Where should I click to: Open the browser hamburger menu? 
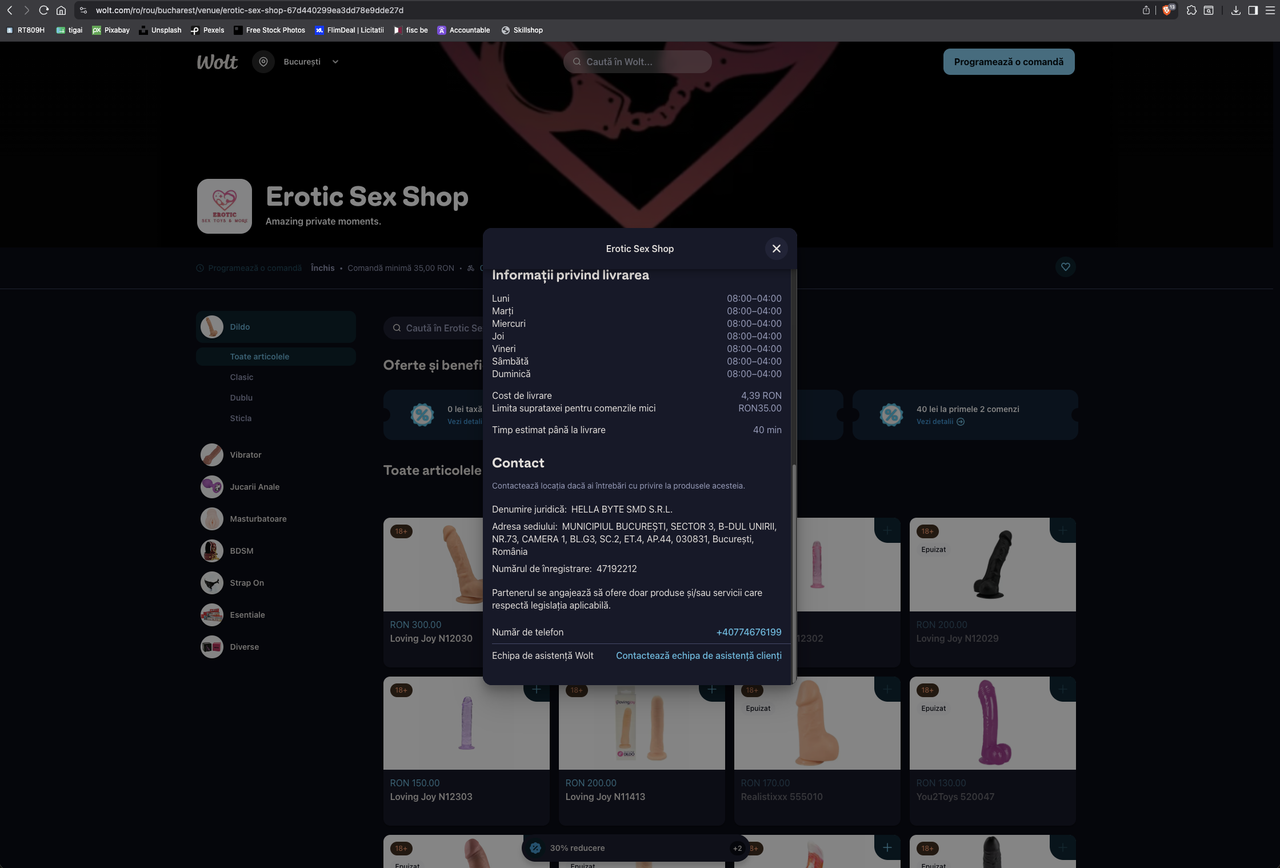click(1268, 10)
